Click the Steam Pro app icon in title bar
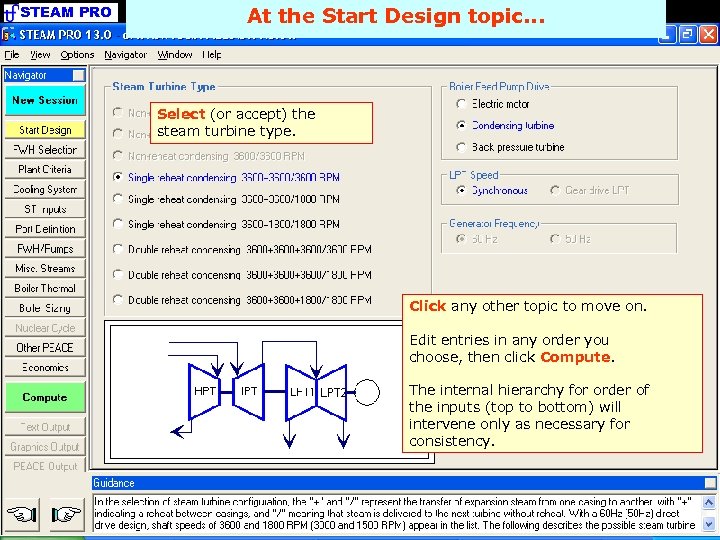 click(9, 35)
